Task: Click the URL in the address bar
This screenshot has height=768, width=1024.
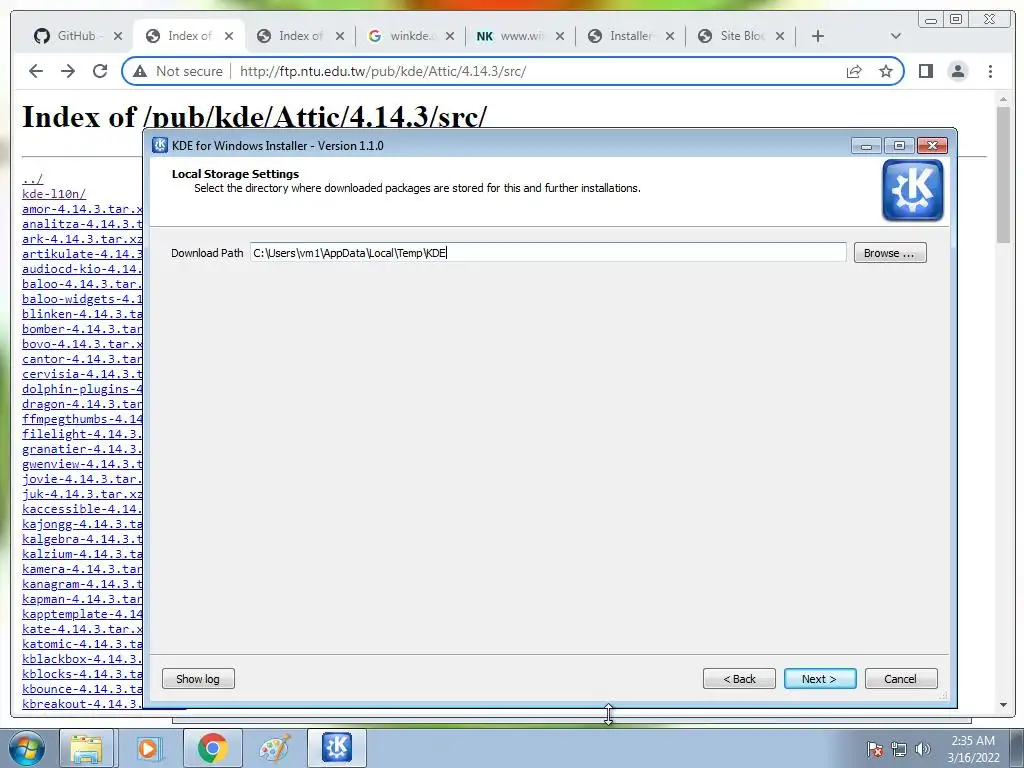Action: tap(383, 71)
